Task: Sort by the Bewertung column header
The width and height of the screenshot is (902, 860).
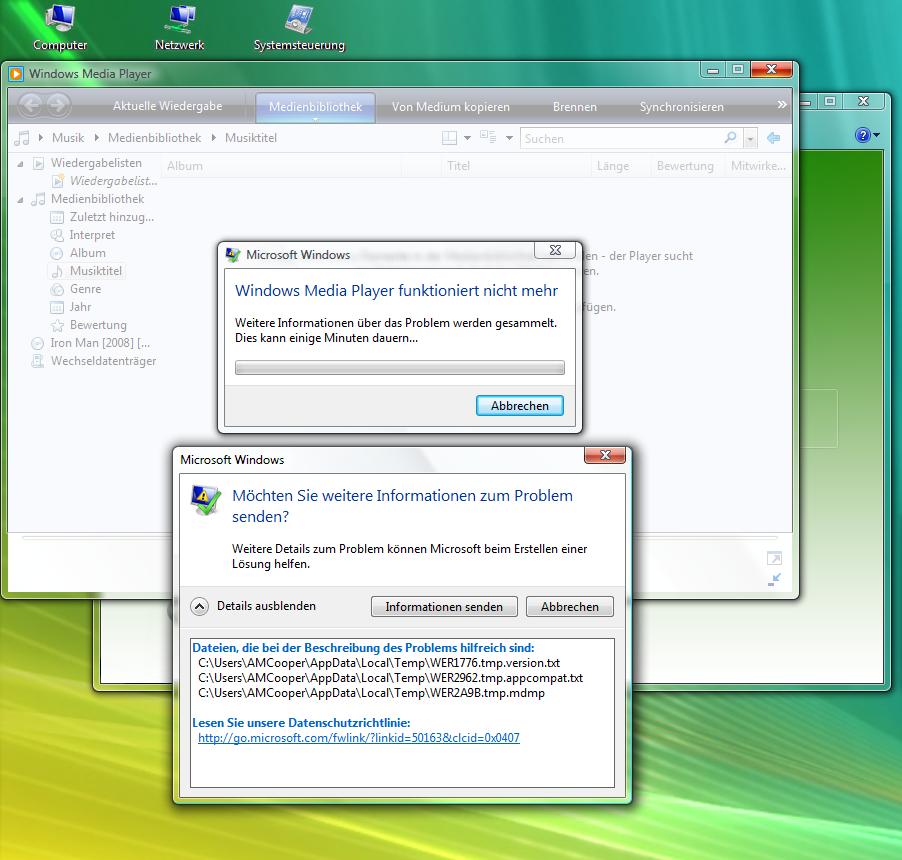Action: [686, 166]
